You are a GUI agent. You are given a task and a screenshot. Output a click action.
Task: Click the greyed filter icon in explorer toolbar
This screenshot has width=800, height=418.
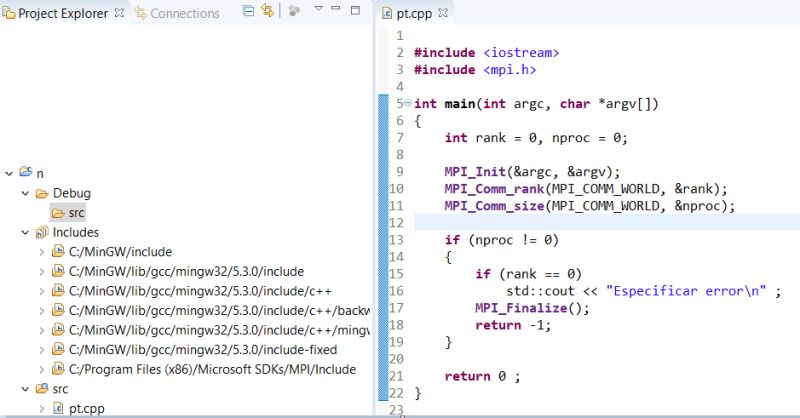294,10
